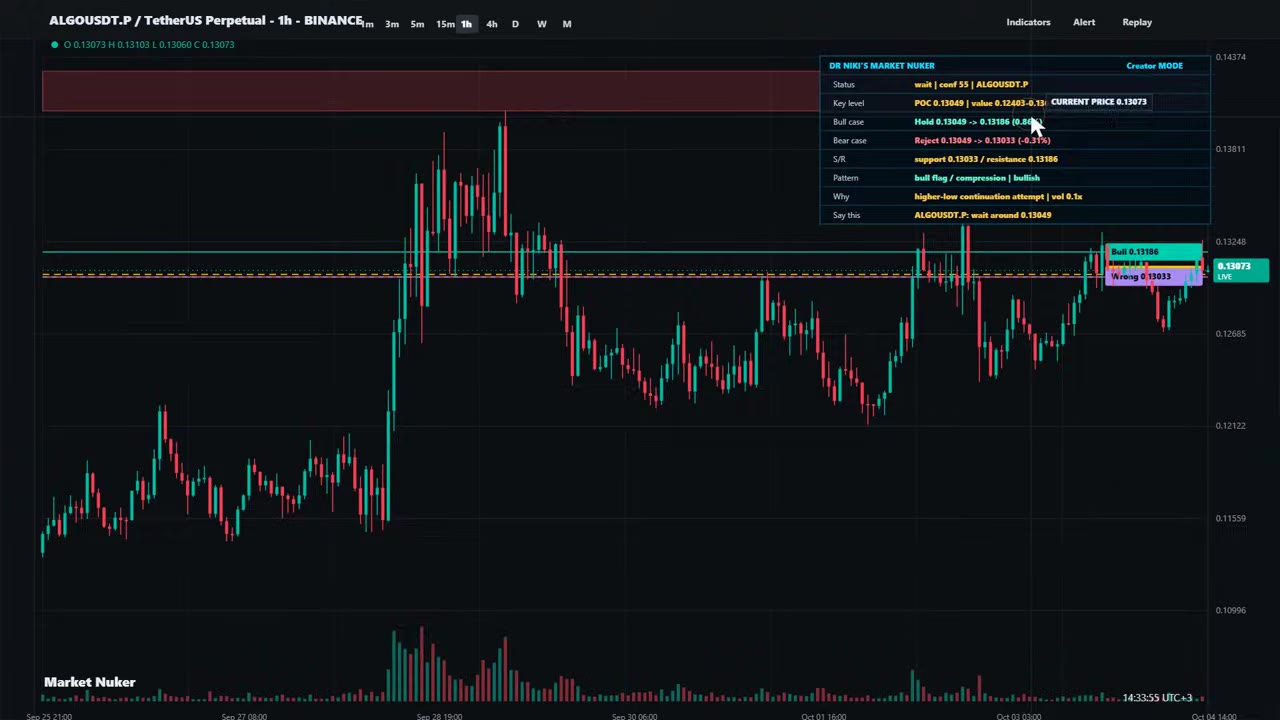This screenshot has width=1280, height=720.
Task: Click the Status value 'wait | conf 55'
Action: (971, 85)
